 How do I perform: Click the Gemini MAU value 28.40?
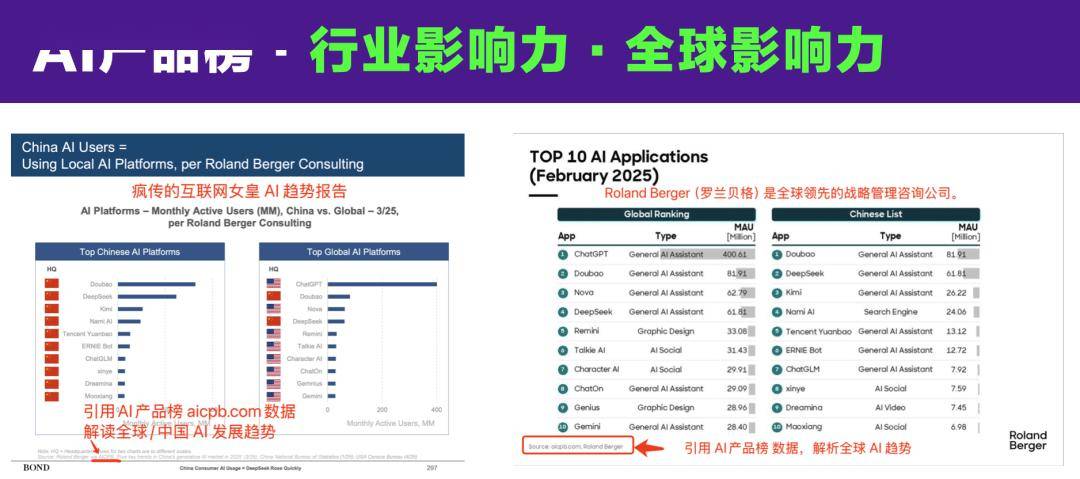[736, 427]
